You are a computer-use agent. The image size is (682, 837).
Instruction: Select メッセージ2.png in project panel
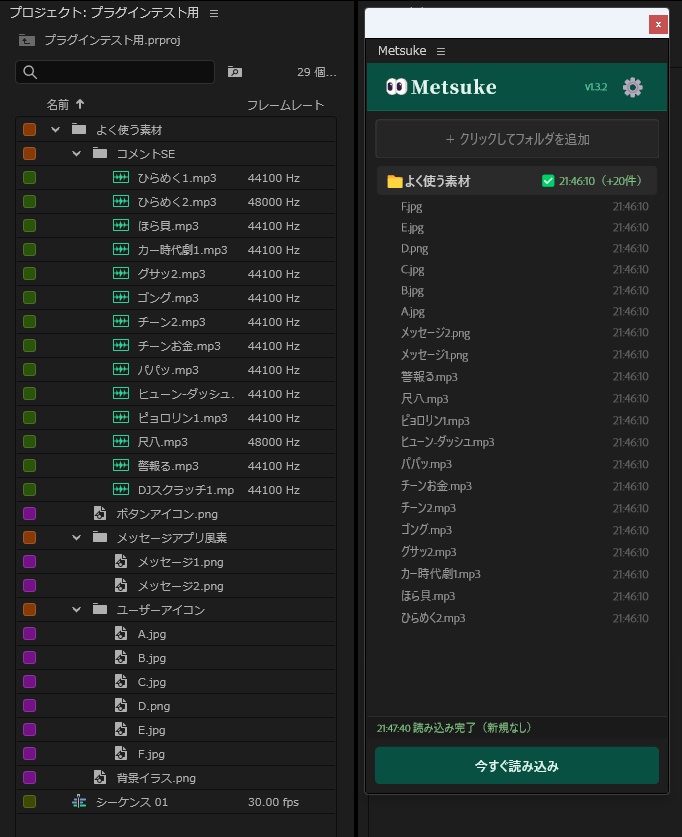point(181,586)
